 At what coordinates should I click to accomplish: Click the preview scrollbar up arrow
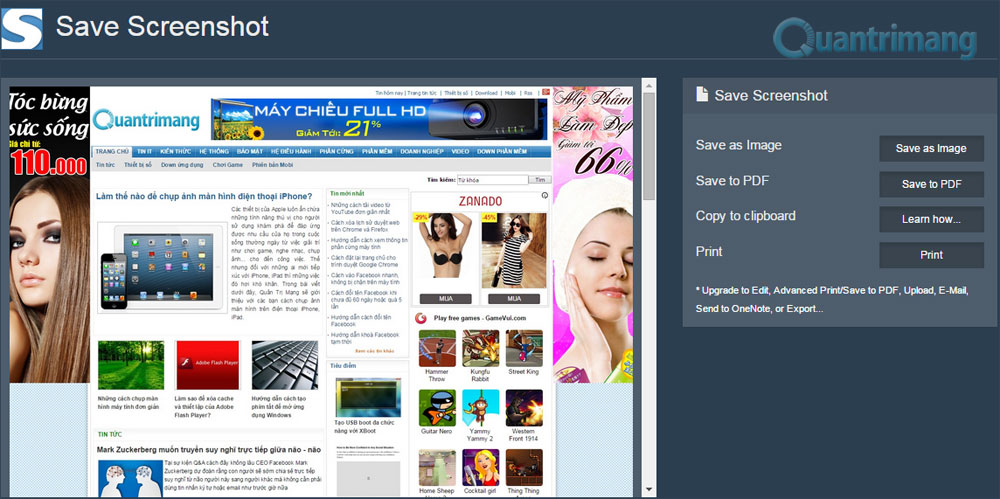(649, 84)
